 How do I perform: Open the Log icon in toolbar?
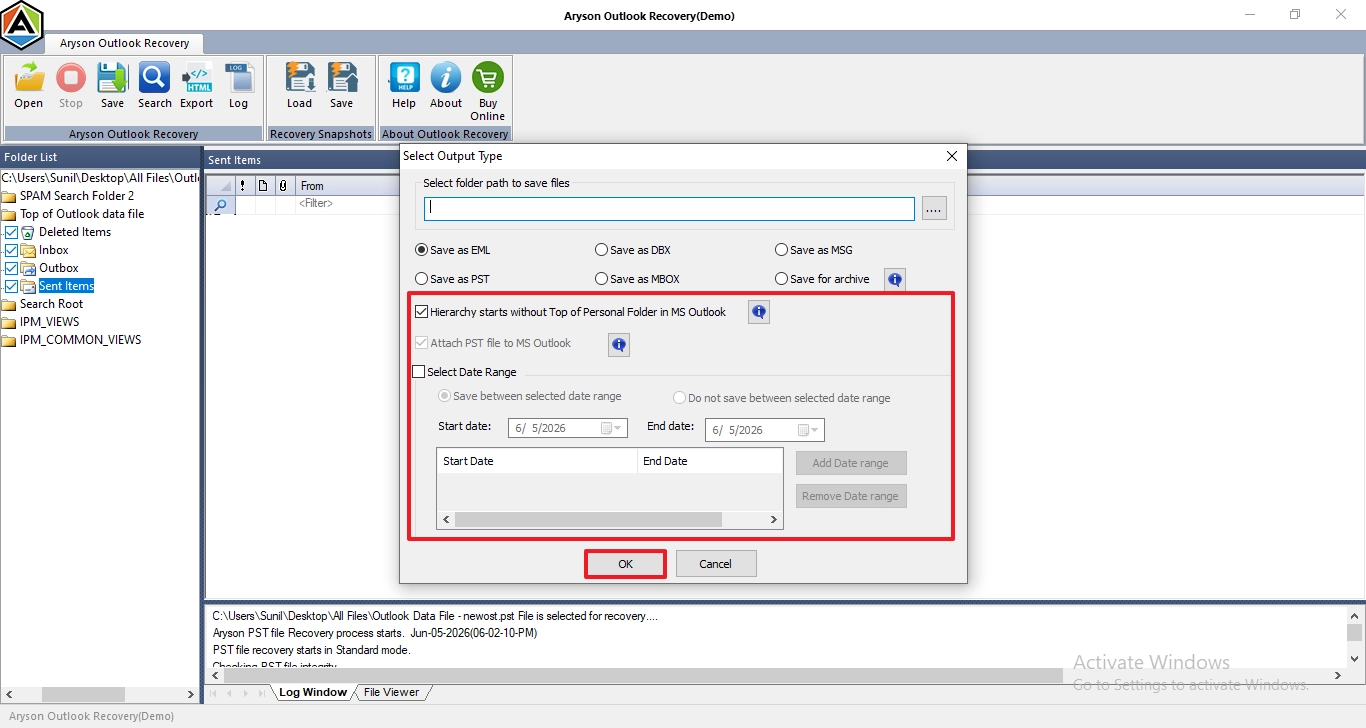pos(238,86)
